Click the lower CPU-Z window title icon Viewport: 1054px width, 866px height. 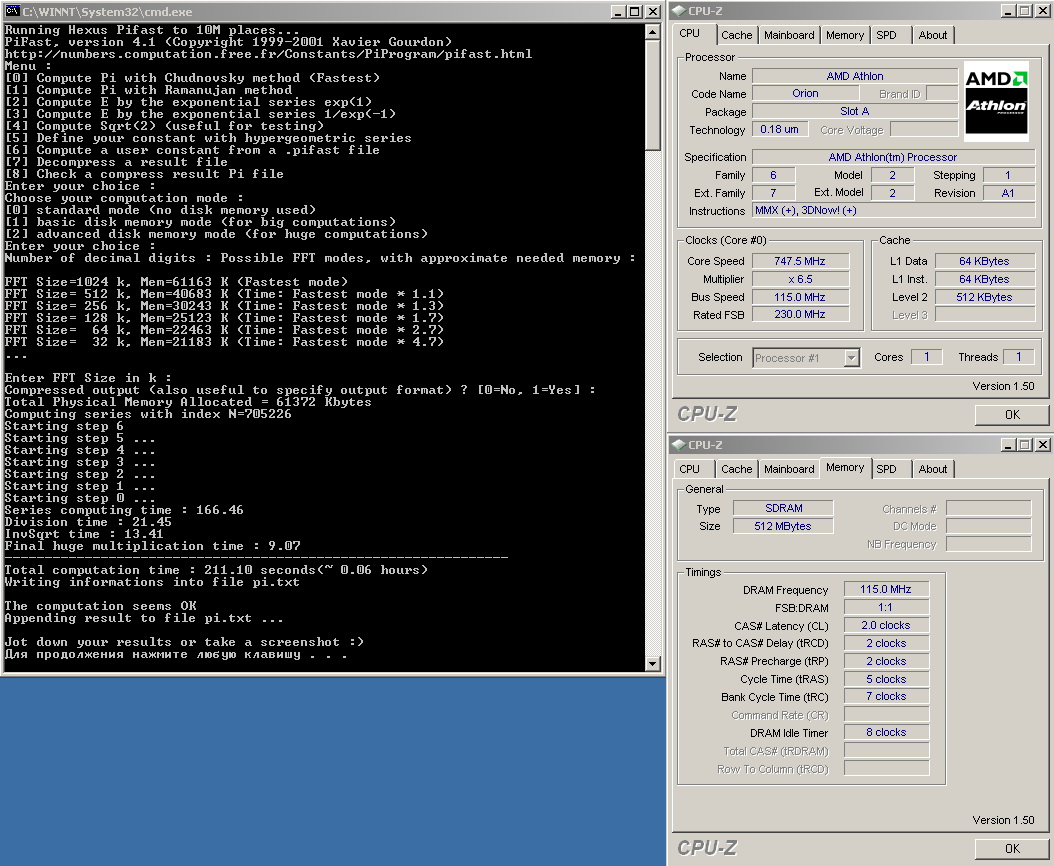click(x=678, y=444)
